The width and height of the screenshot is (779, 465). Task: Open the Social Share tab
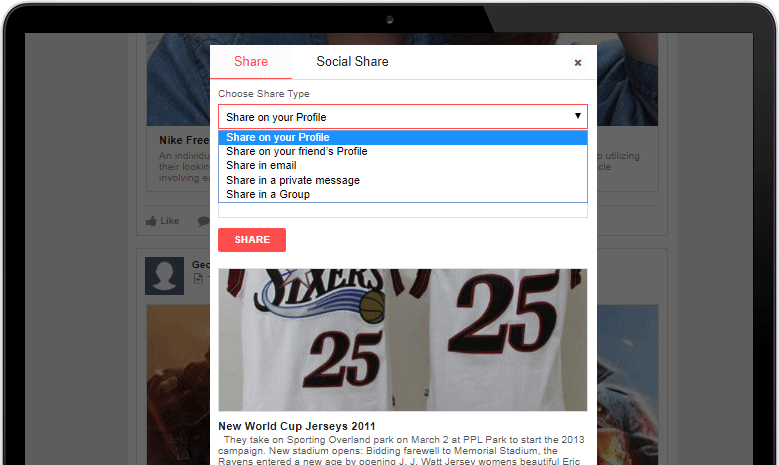pyautogui.click(x=352, y=62)
